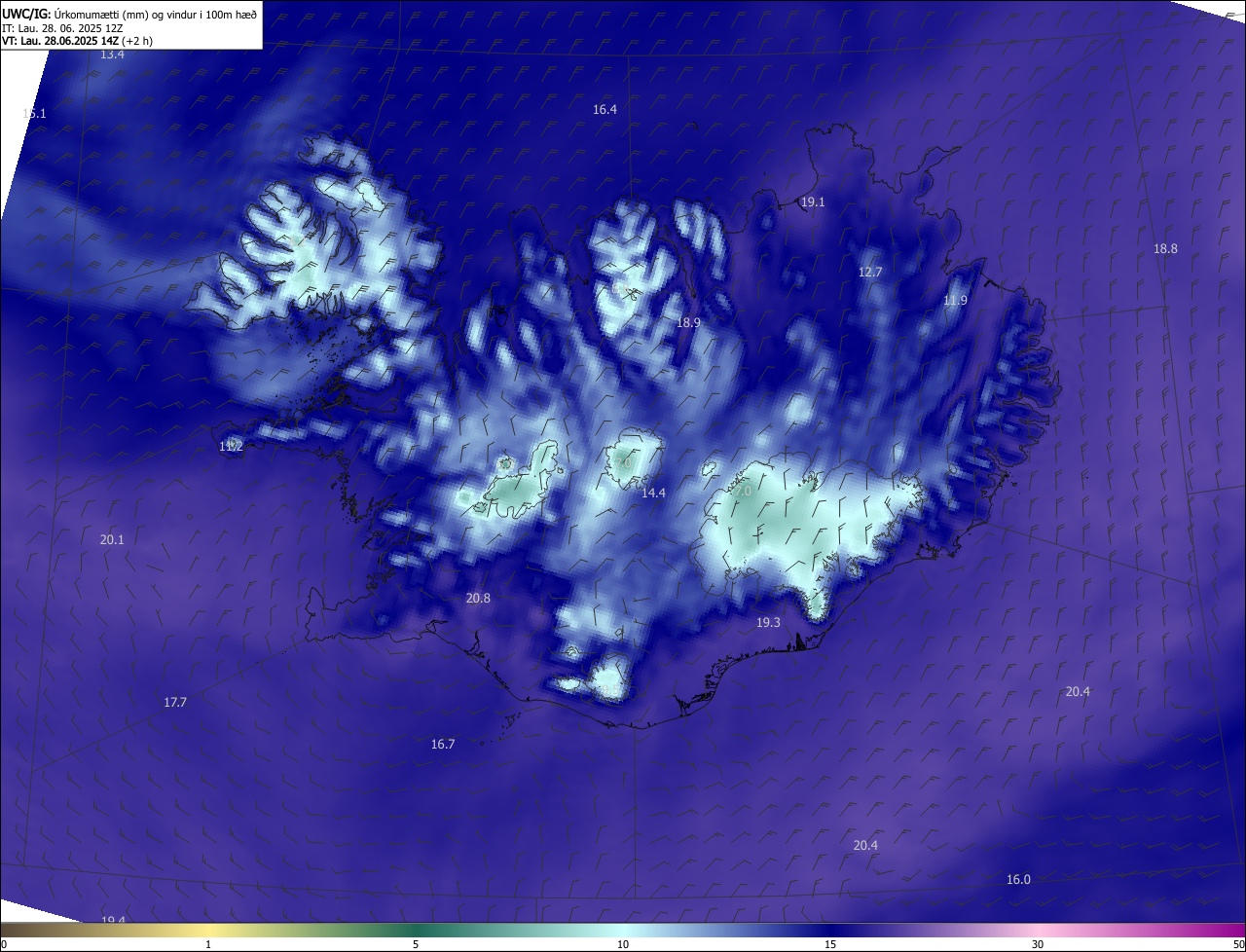Click the 18.8 value label
The image size is (1246, 952).
(1165, 249)
